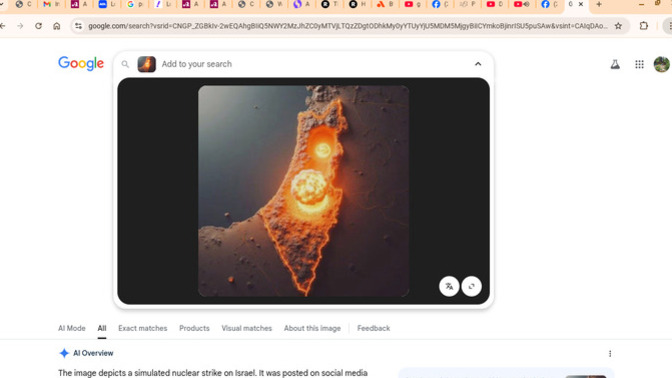
Task: Click the small image thumbnail in search box
Action: (147, 64)
